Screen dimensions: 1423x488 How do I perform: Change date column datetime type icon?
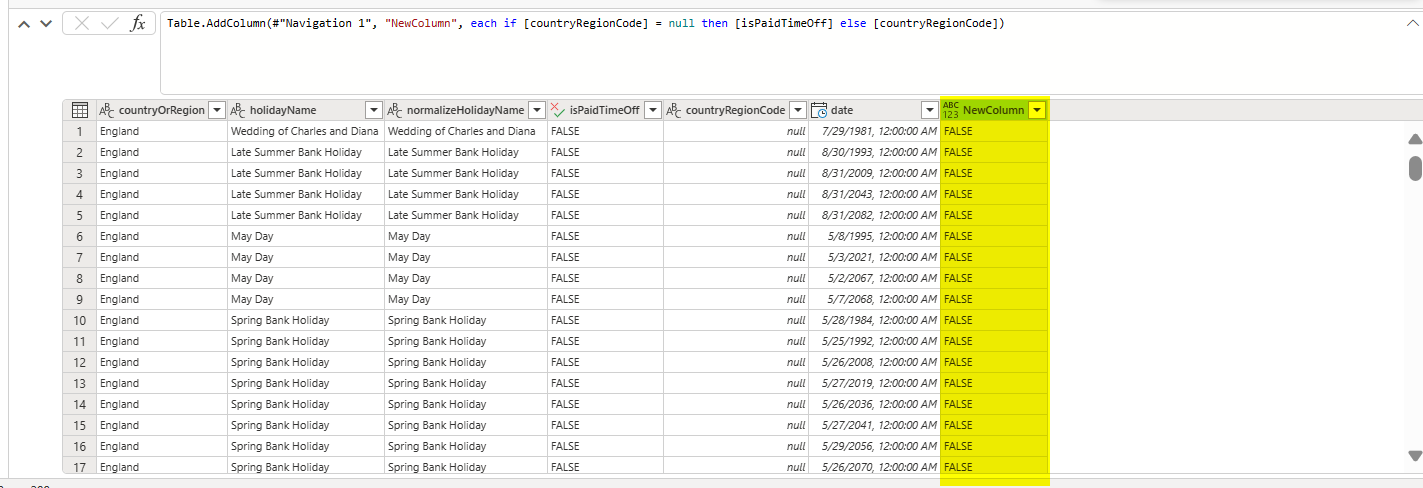pos(819,110)
